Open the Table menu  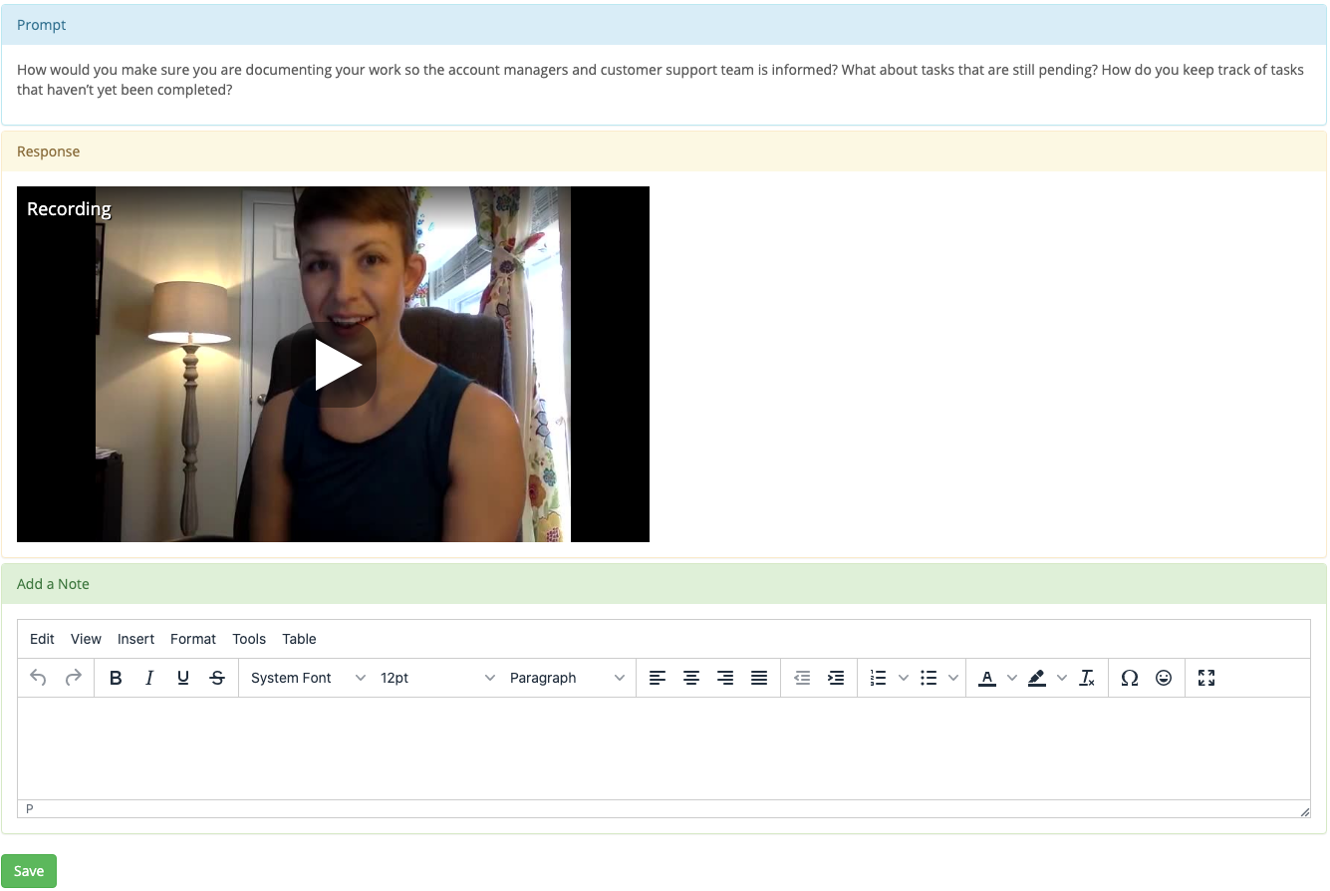(299, 639)
